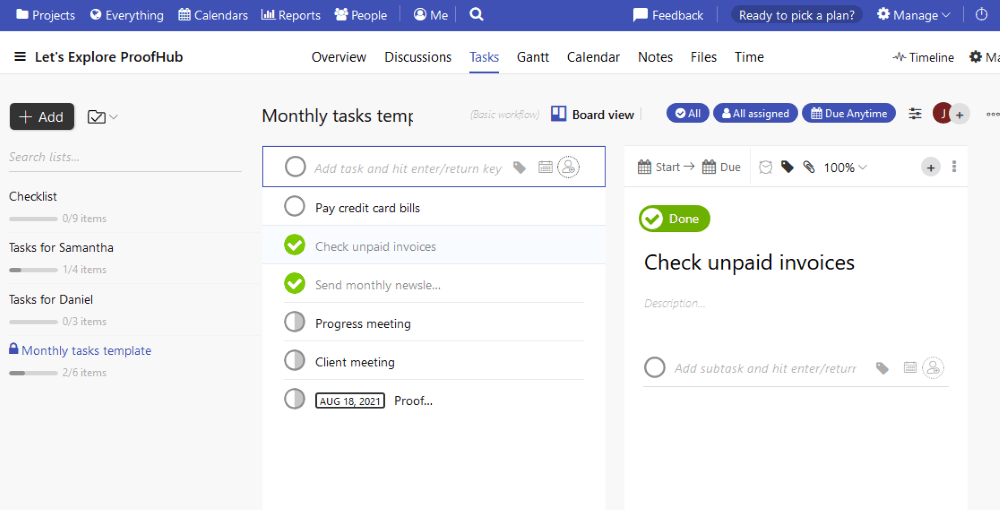Click the empty circle in Add subtask row
Viewport: 1000px width, 510px height.
pos(654,367)
